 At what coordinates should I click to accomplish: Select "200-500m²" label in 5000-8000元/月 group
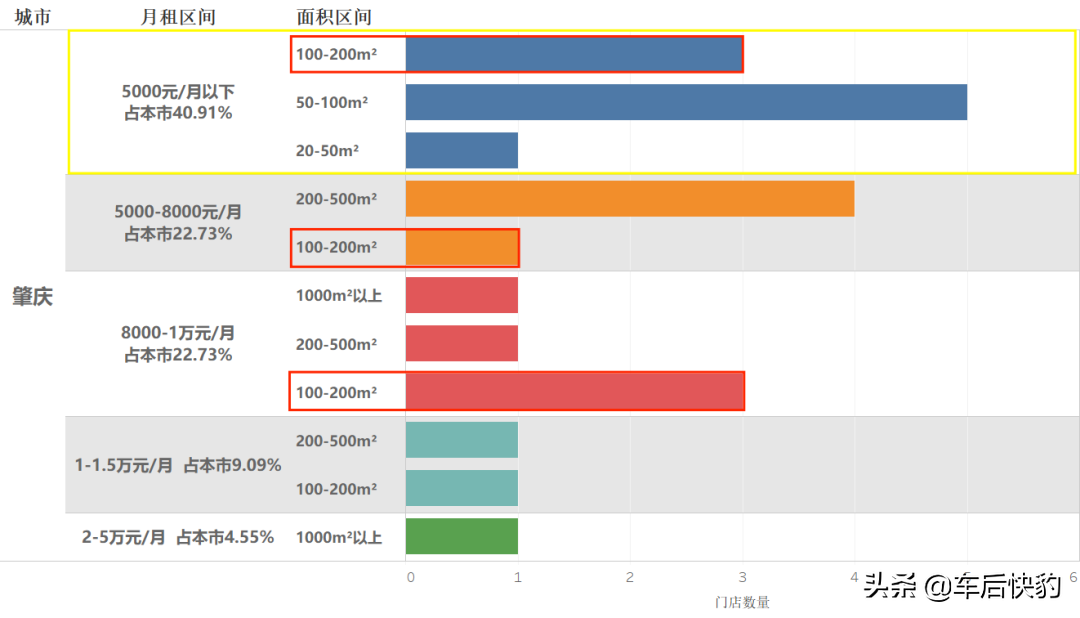pos(336,198)
